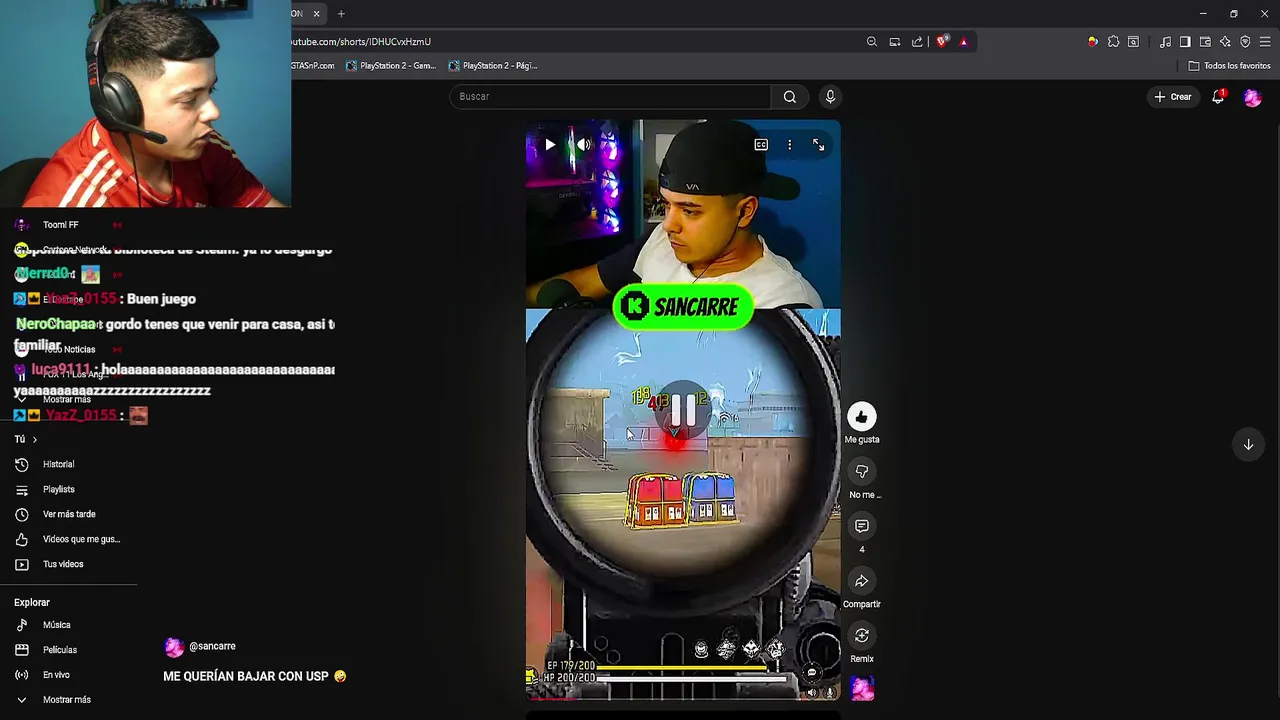Image resolution: width=1280 pixels, height=720 pixels.
Task: Open Brave Rewards triangle icon
Action: pos(963,42)
